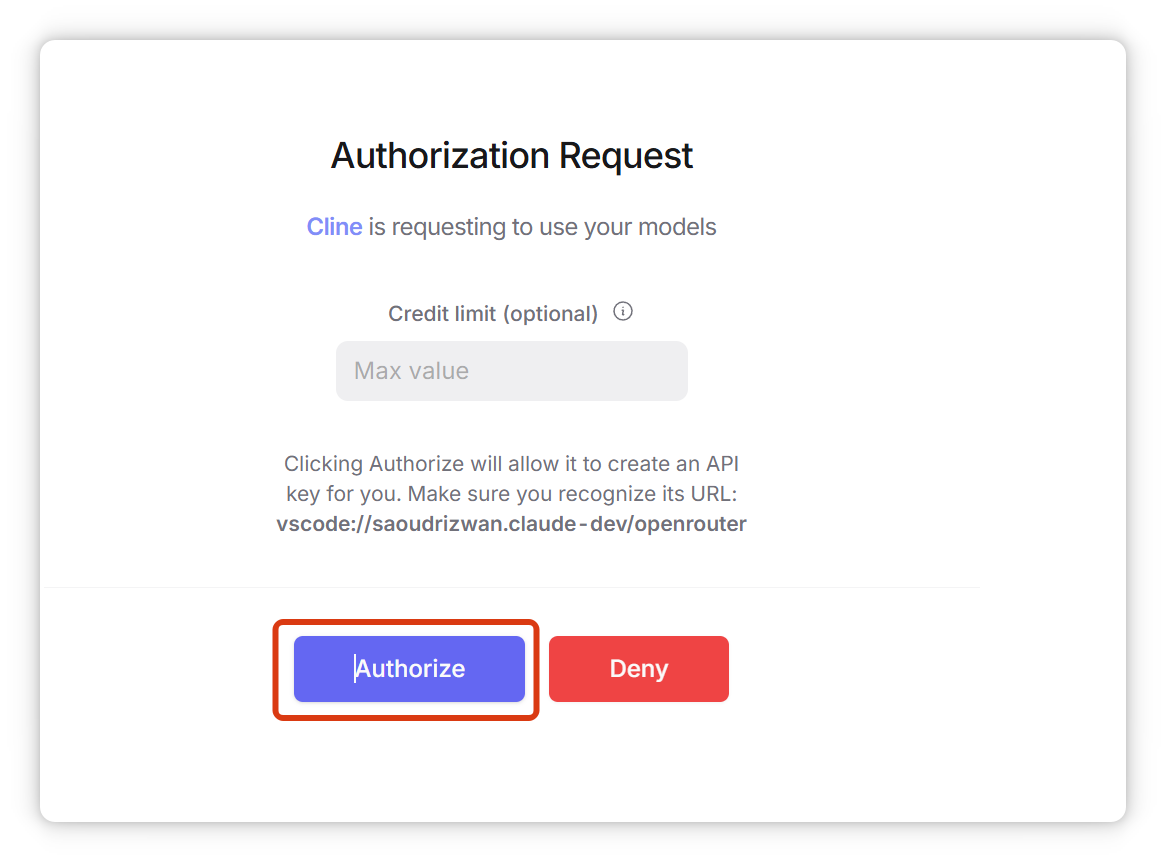Viewport: 1166px width, 862px height.
Task: Open the Cline app link
Action: point(334,227)
